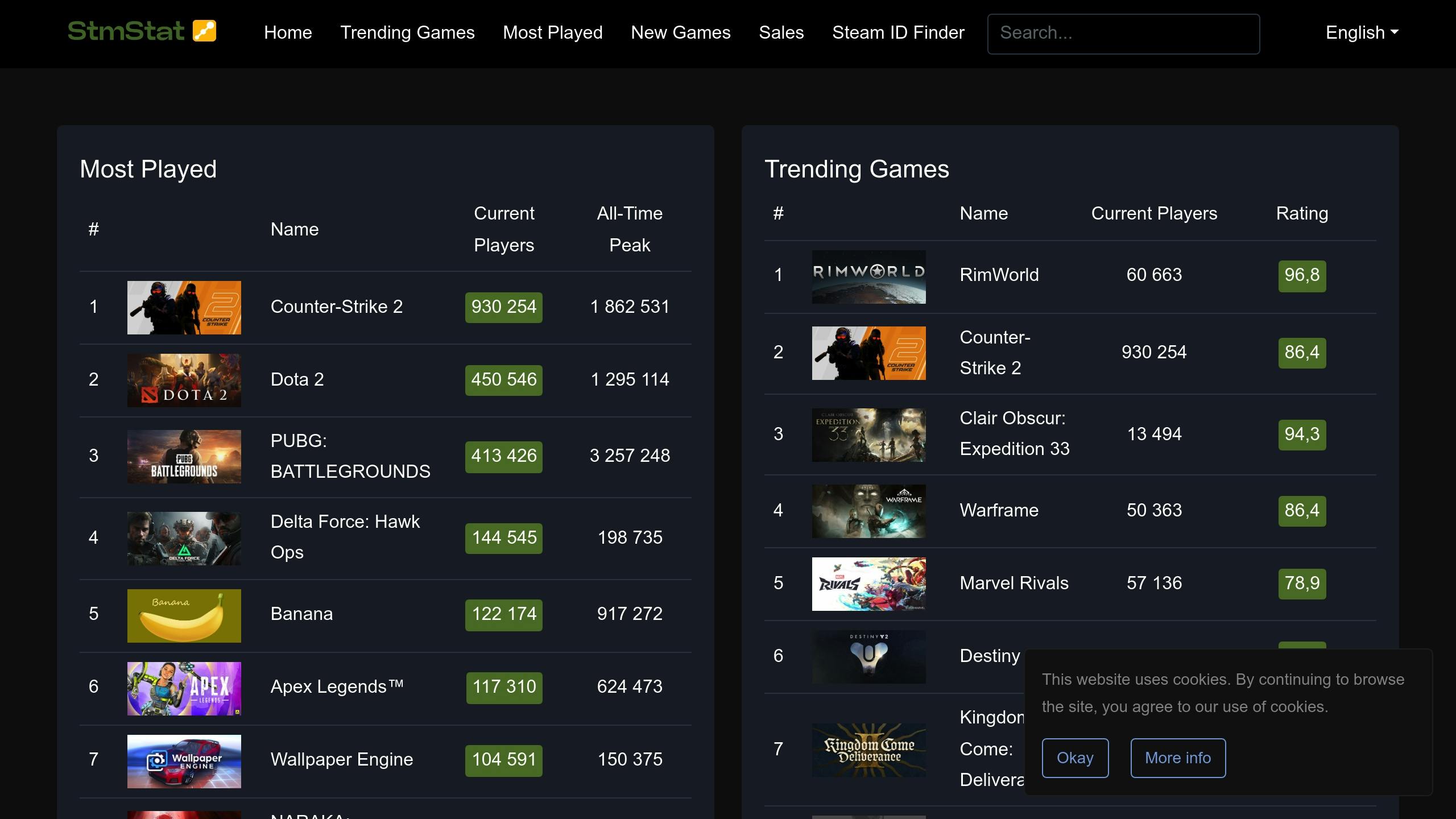The height and width of the screenshot is (819, 1456).
Task: Click RimWorld's 60 663 current players
Action: click(x=1154, y=275)
